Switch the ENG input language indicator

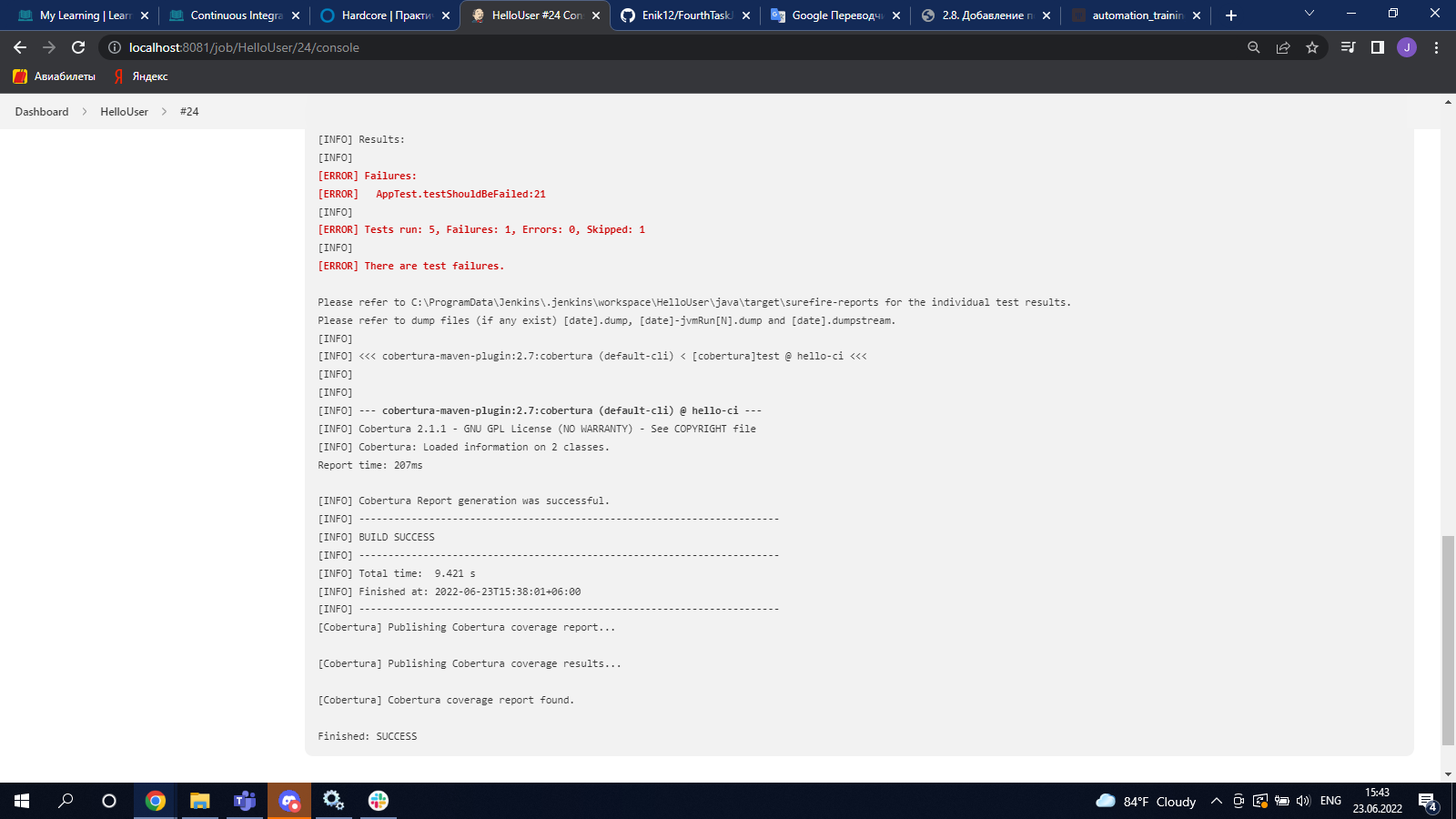click(1330, 801)
